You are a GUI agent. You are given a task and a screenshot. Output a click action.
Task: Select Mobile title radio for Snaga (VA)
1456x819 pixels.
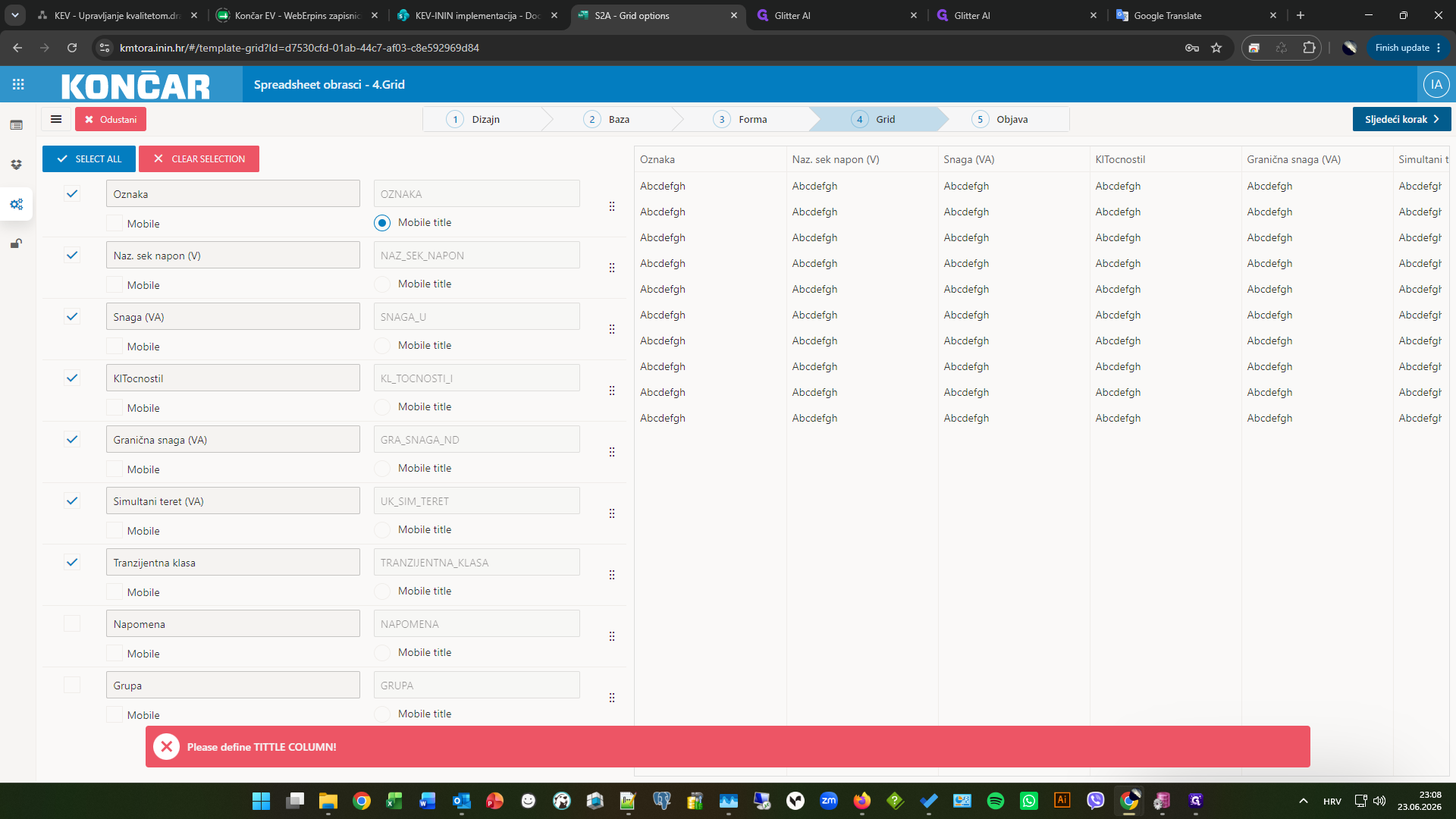[x=382, y=345]
